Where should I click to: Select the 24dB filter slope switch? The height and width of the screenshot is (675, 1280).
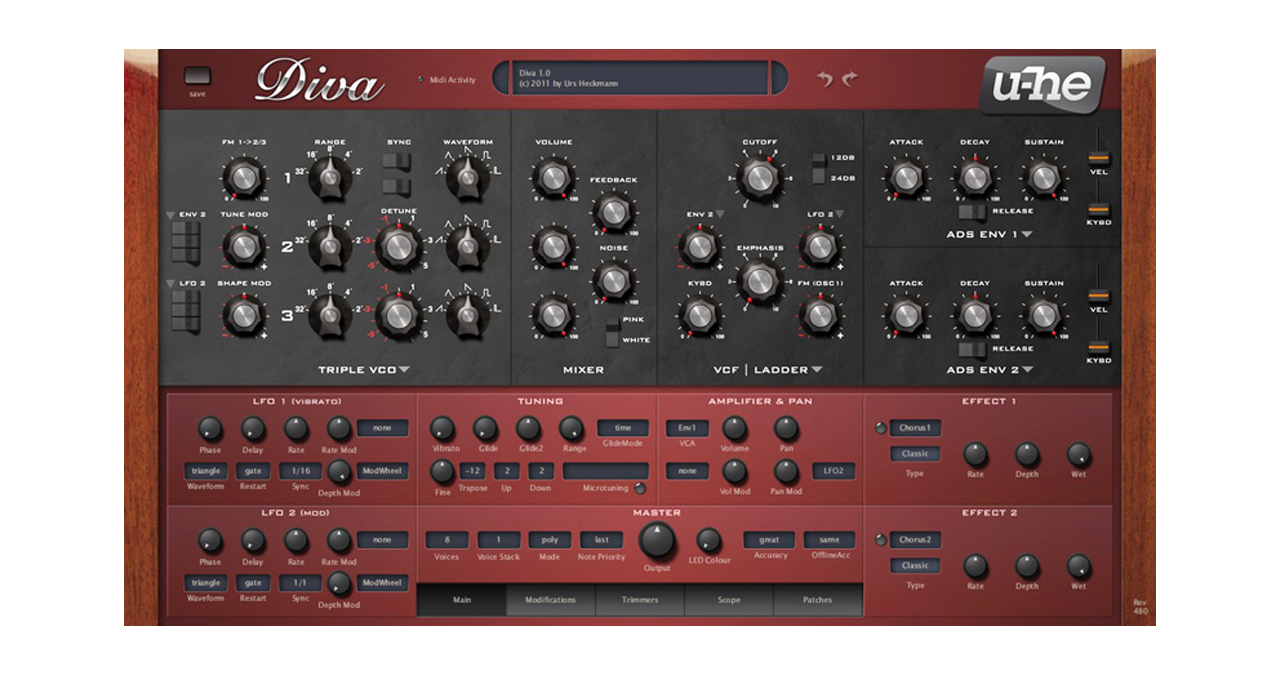point(820,177)
